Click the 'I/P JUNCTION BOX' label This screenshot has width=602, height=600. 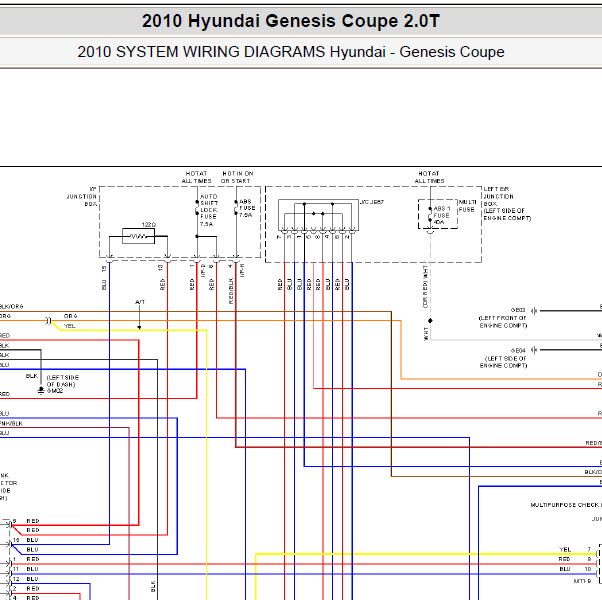click(x=82, y=196)
